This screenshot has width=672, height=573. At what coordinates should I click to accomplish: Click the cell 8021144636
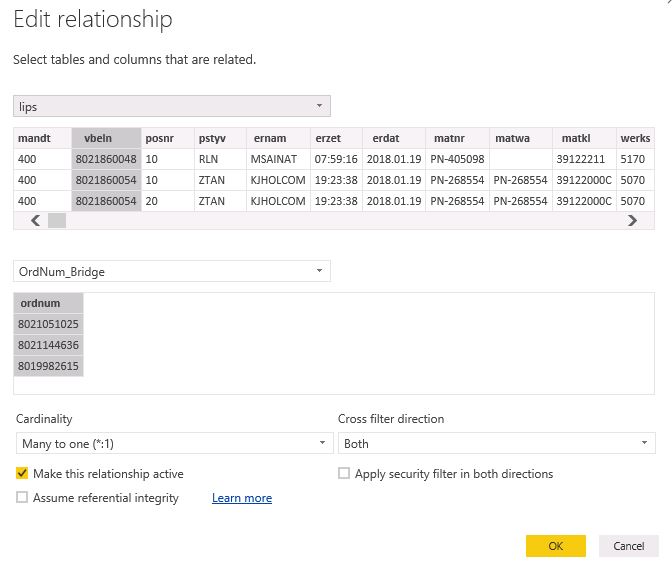48,345
